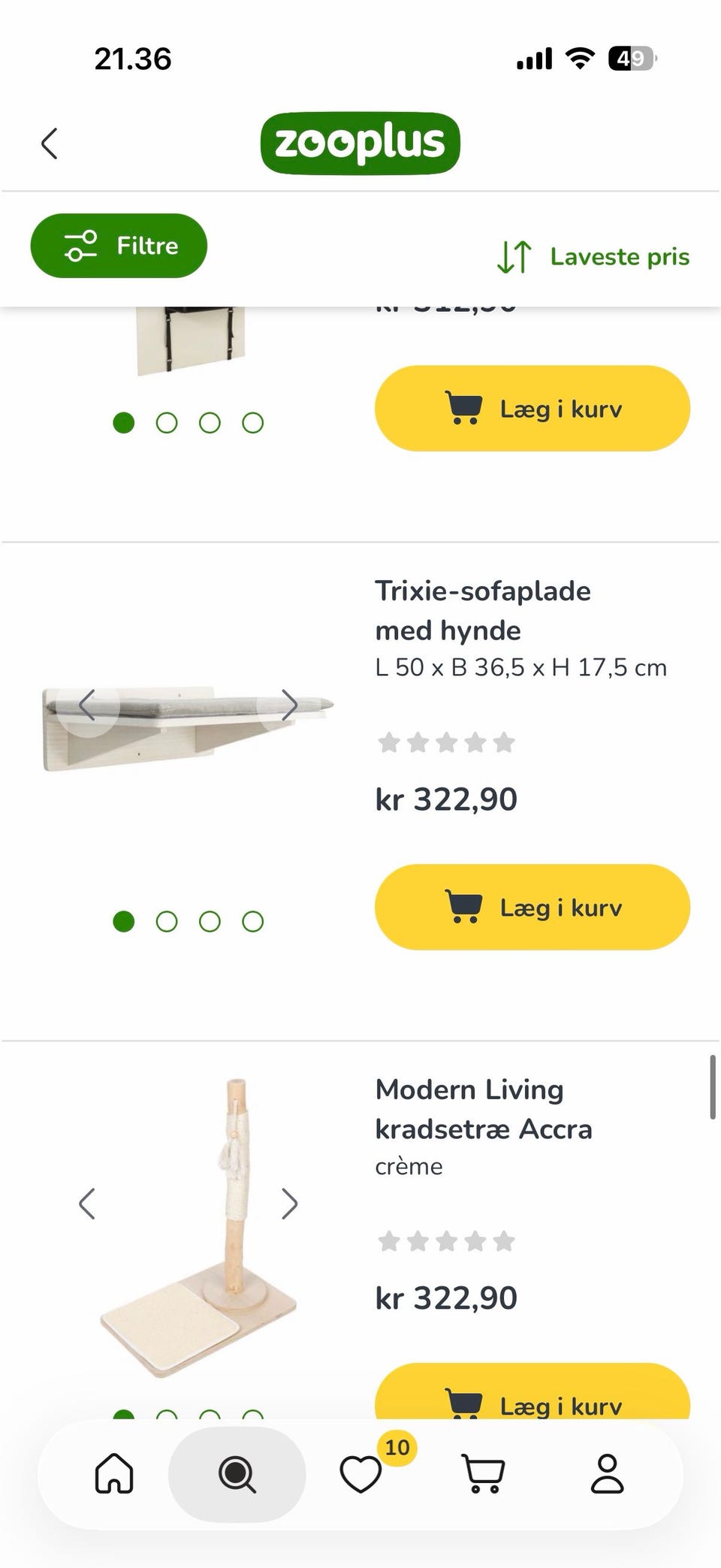The image size is (721, 1568).
Task: Open the kradsetræ Accra product thumbnail
Action: pos(198,1228)
